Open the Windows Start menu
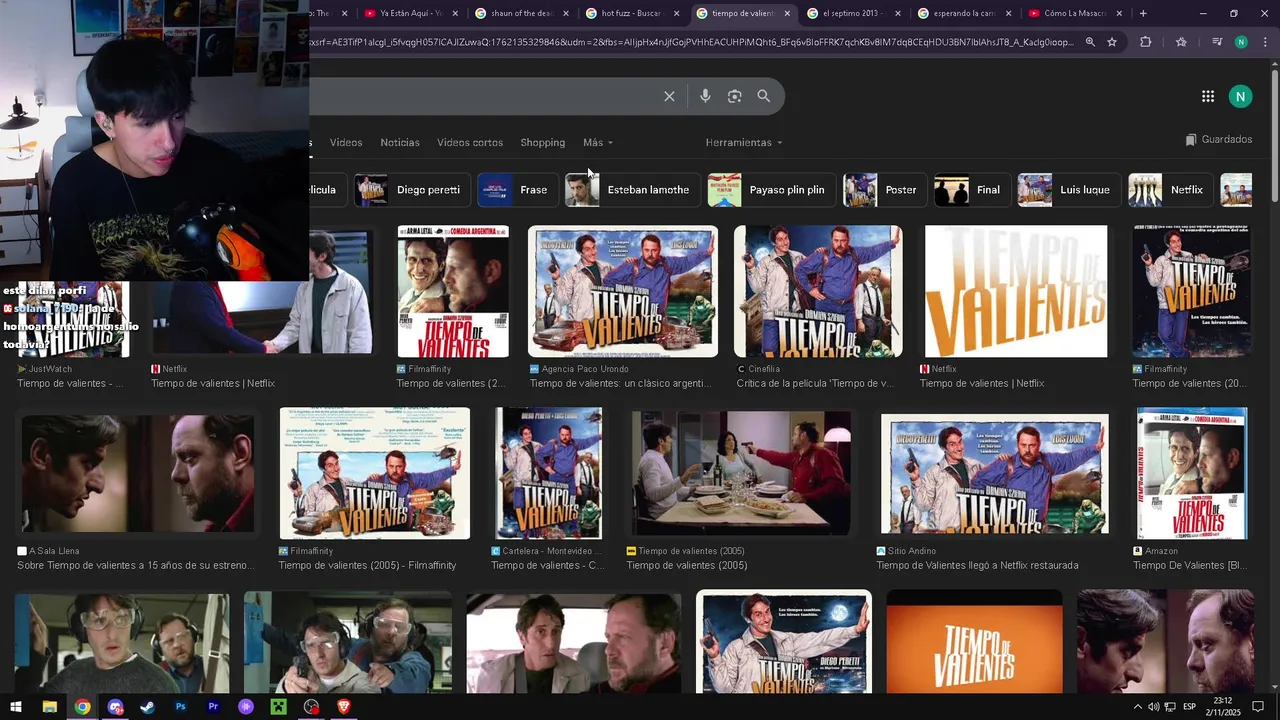The width and height of the screenshot is (1280, 720). click(16, 707)
